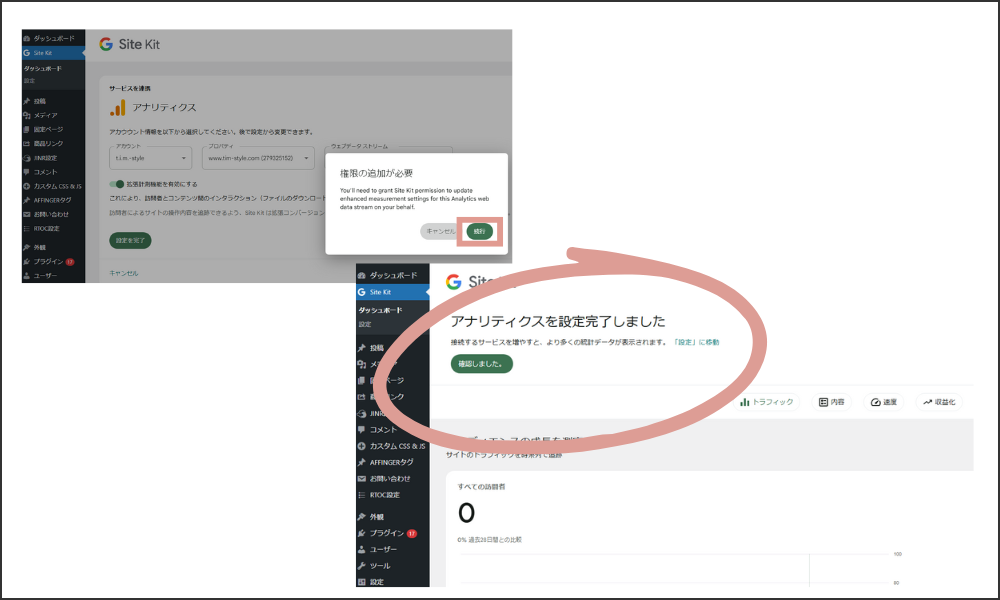Click コメント bubble icon in setup-complete sidebar
1000x600 pixels.
[362, 430]
